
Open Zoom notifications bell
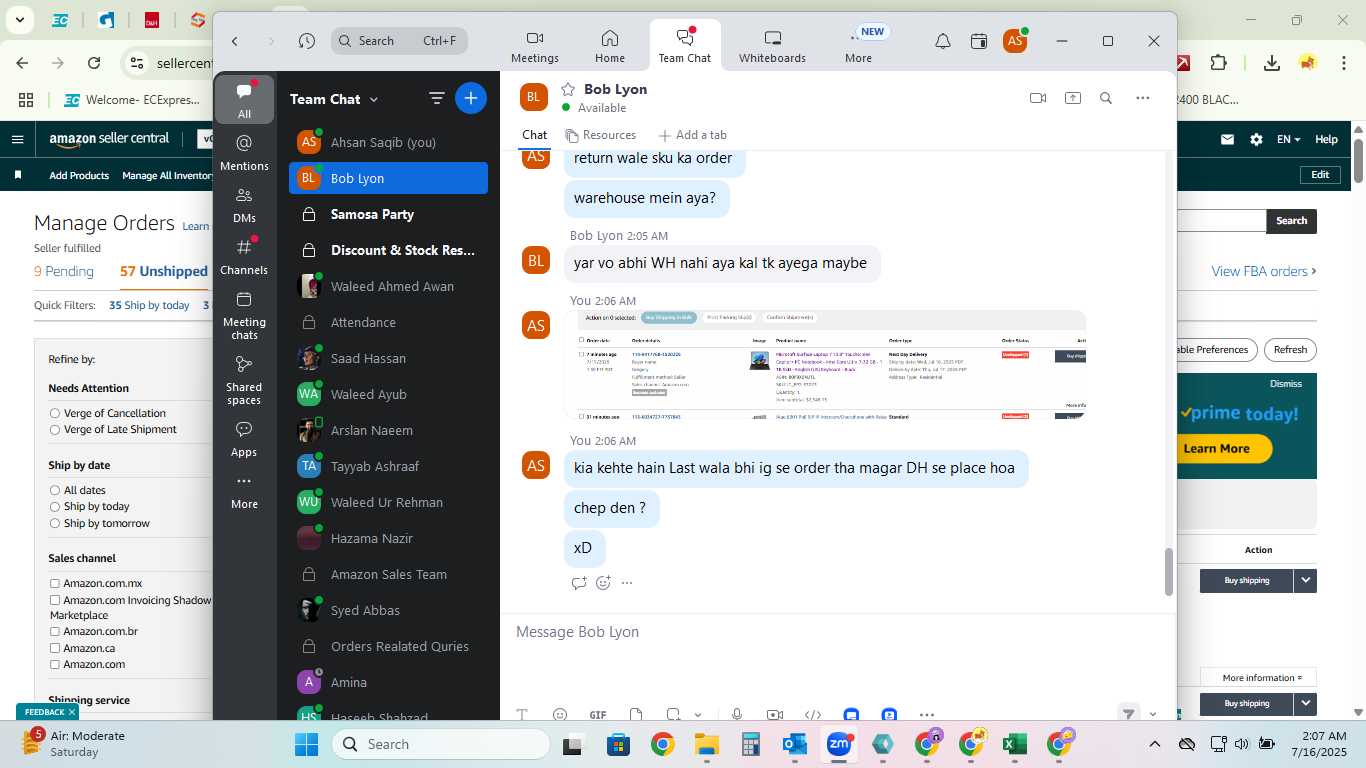pyautogui.click(x=942, y=41)
